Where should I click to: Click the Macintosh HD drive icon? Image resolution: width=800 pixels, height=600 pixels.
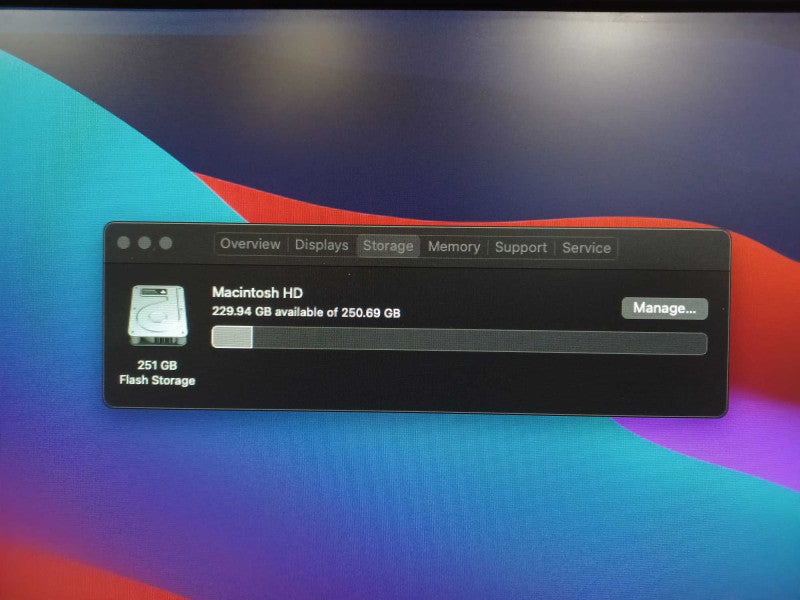(158, 316)
